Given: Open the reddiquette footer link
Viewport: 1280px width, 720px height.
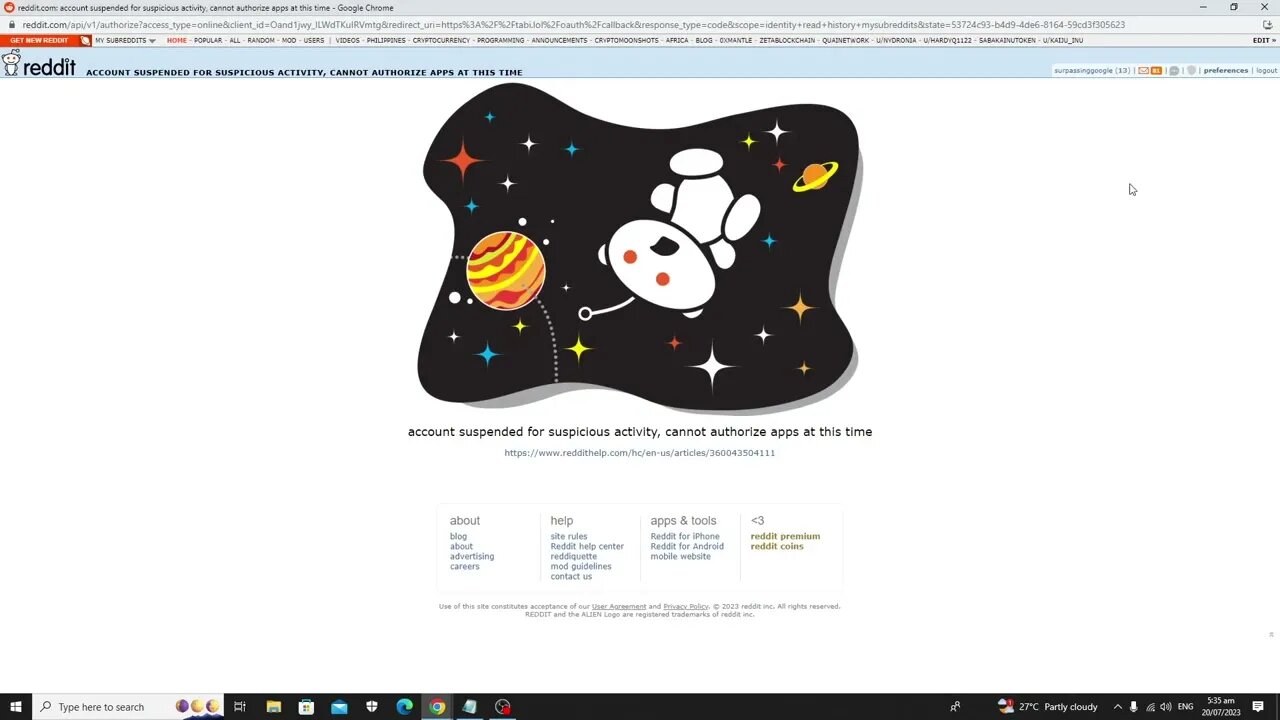Looking at the screenshot, I should tap(574, 557).
